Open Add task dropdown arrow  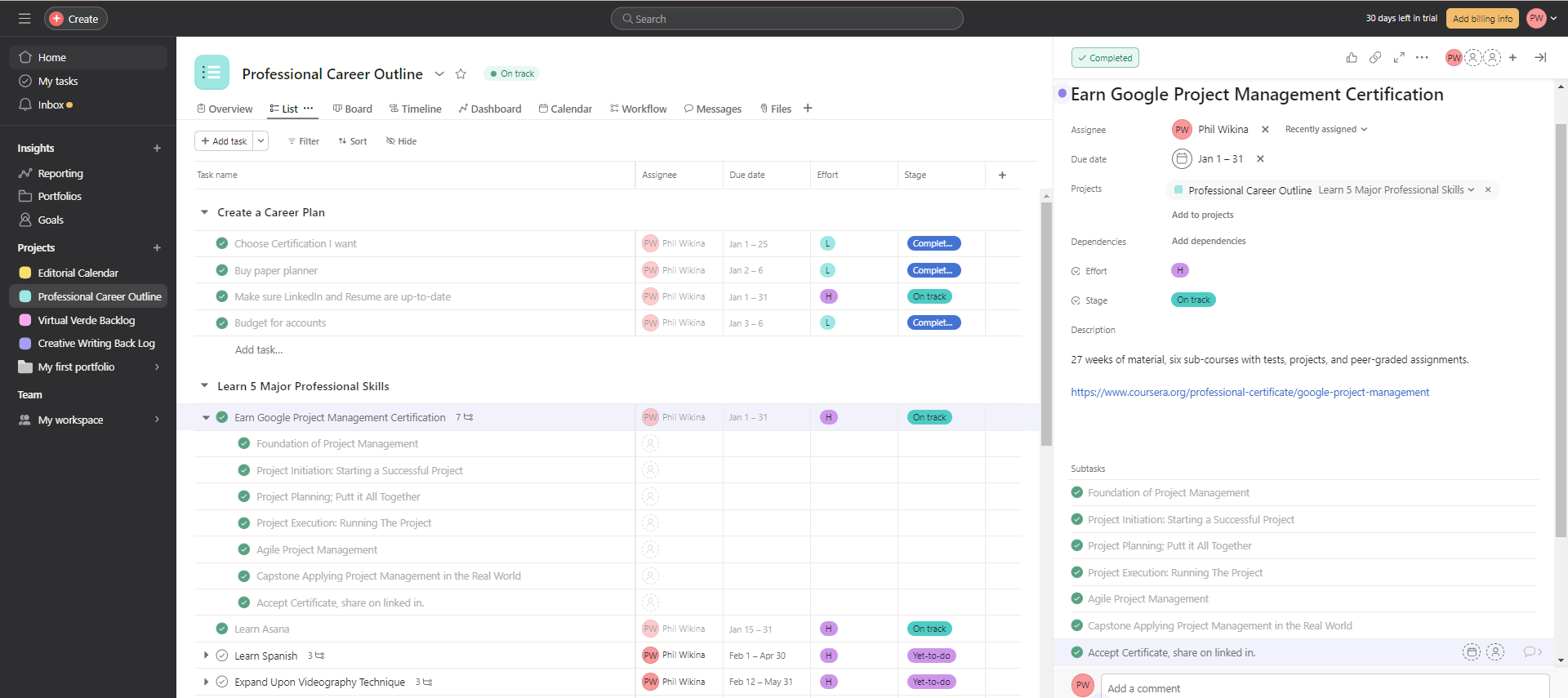[x=261, y=141]
